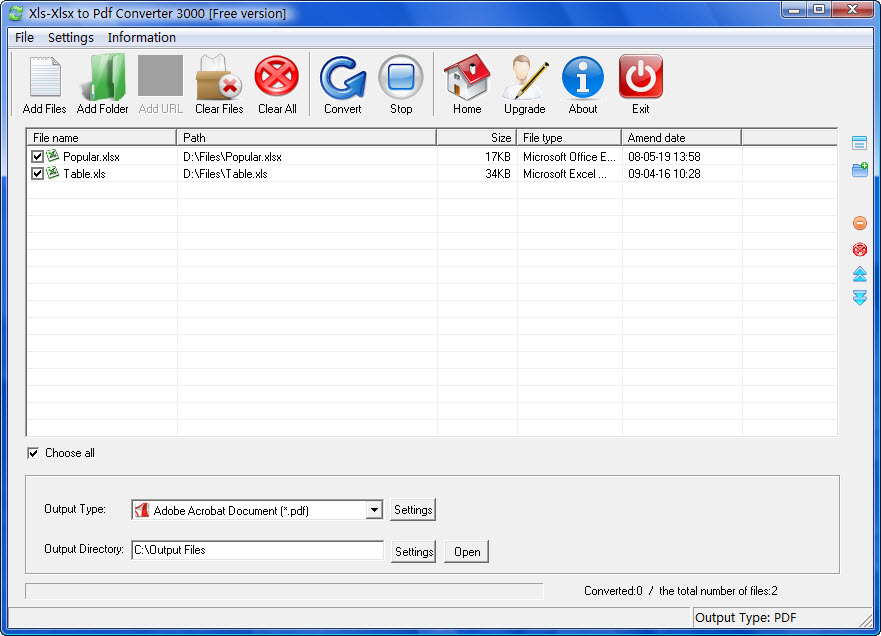The width and height of the screenshot is (881, 636).
Task: Click the greyed-out Add URL toolbar icon
Action: pyautogui.click(x=160, y=75)
